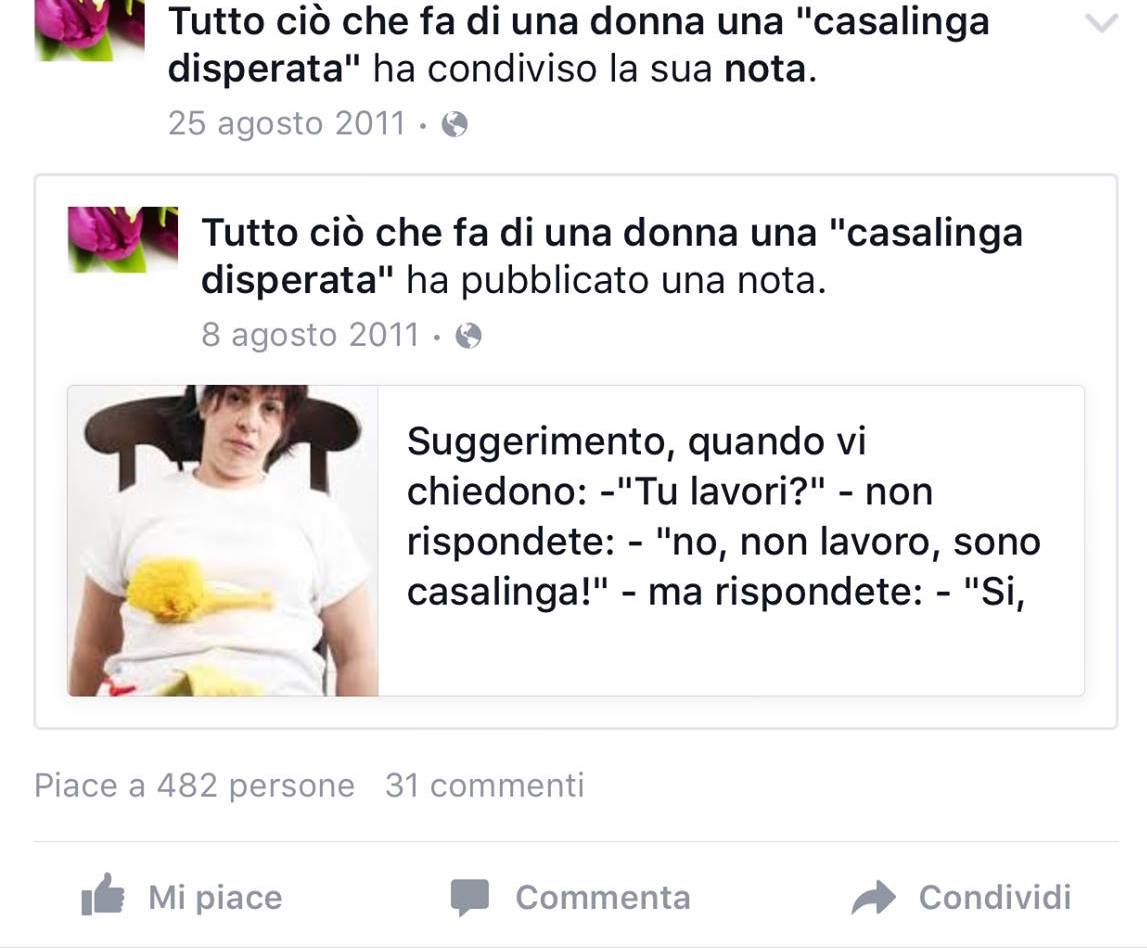Click globe privacy icon beside 8 agosto 2011

468,336
